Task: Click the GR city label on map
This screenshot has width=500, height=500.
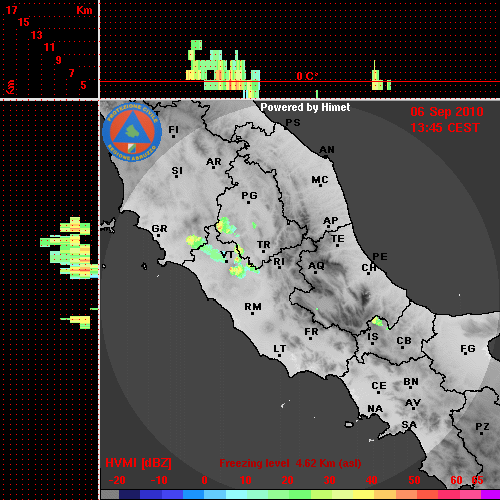Action: [x=159, y=229]
